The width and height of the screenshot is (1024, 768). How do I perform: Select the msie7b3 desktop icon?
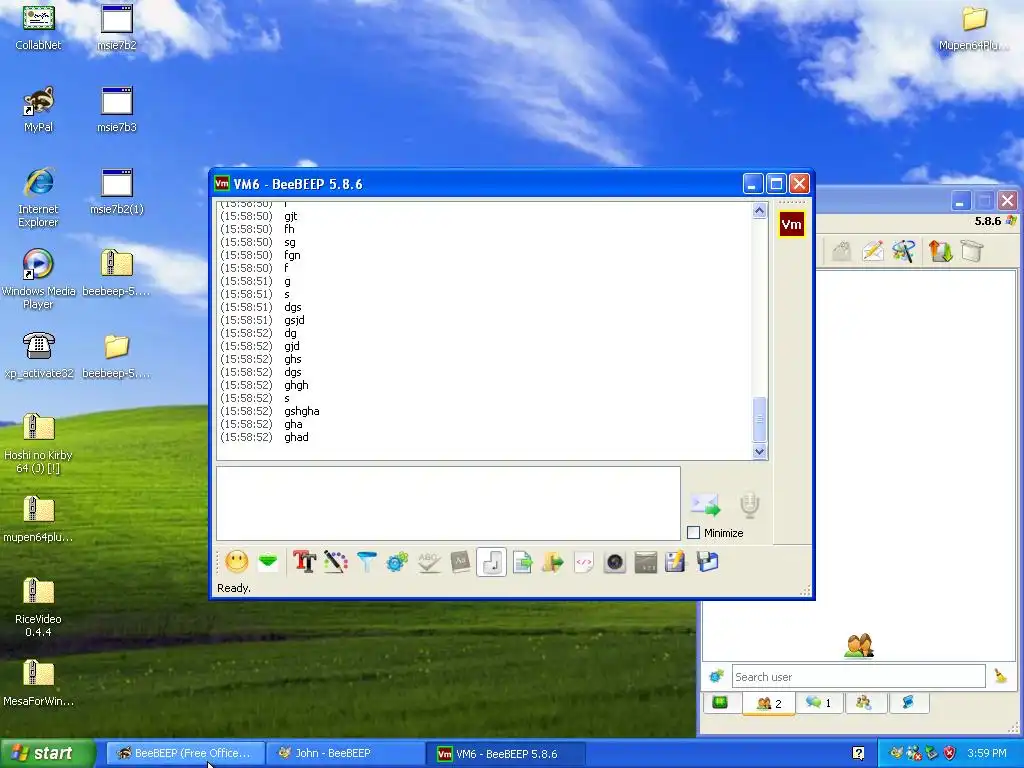[x=117, y=110]
